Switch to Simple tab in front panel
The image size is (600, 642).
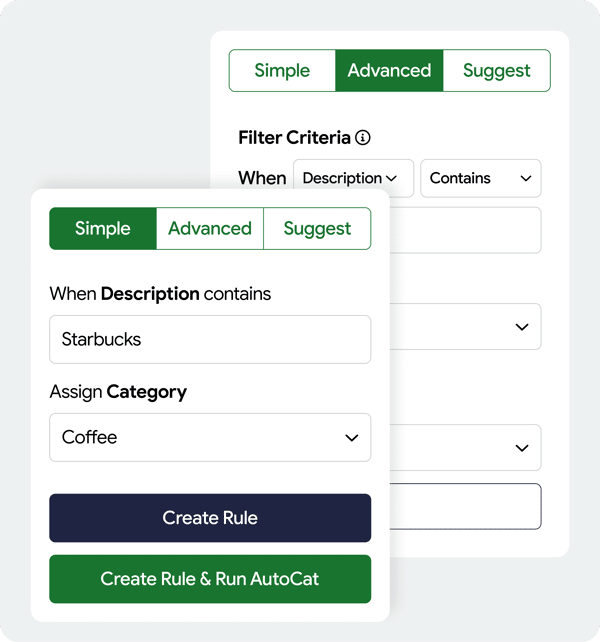pyautogui.click(x=103, y=228)
